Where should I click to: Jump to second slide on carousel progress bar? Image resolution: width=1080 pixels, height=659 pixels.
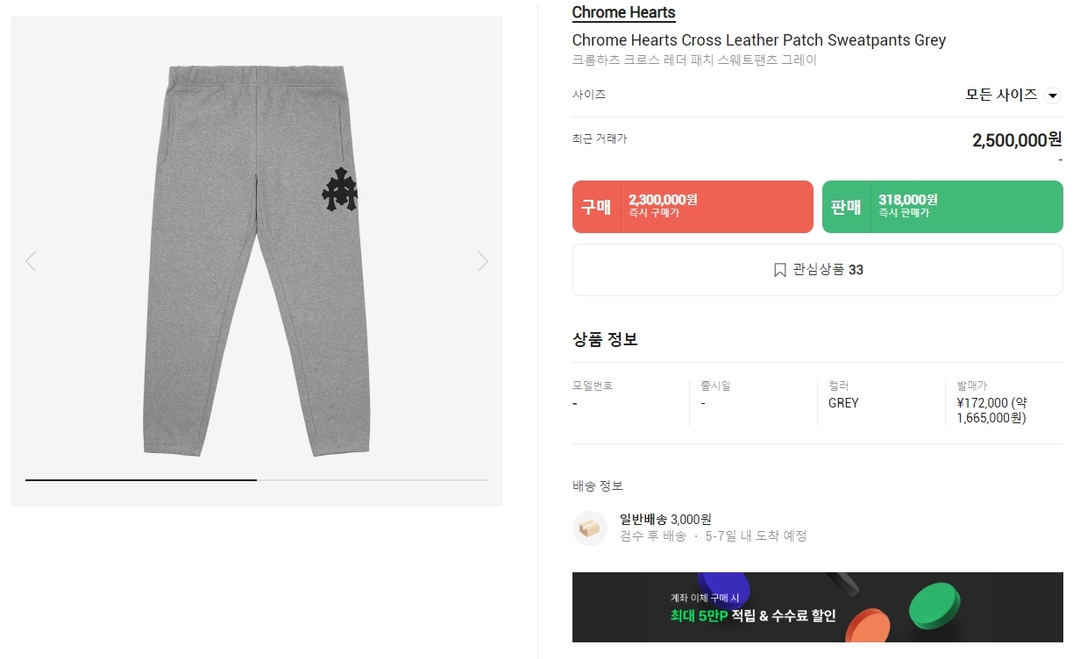pyautogui.click(x=372, y=481)
